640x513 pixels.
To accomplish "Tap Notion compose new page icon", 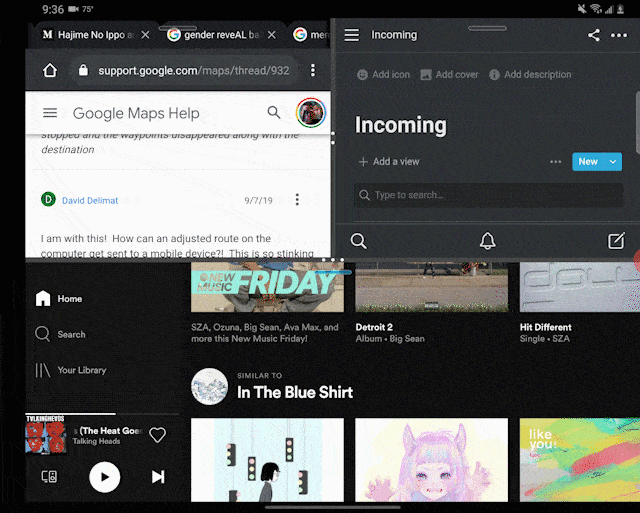I will tap(616, 240).
